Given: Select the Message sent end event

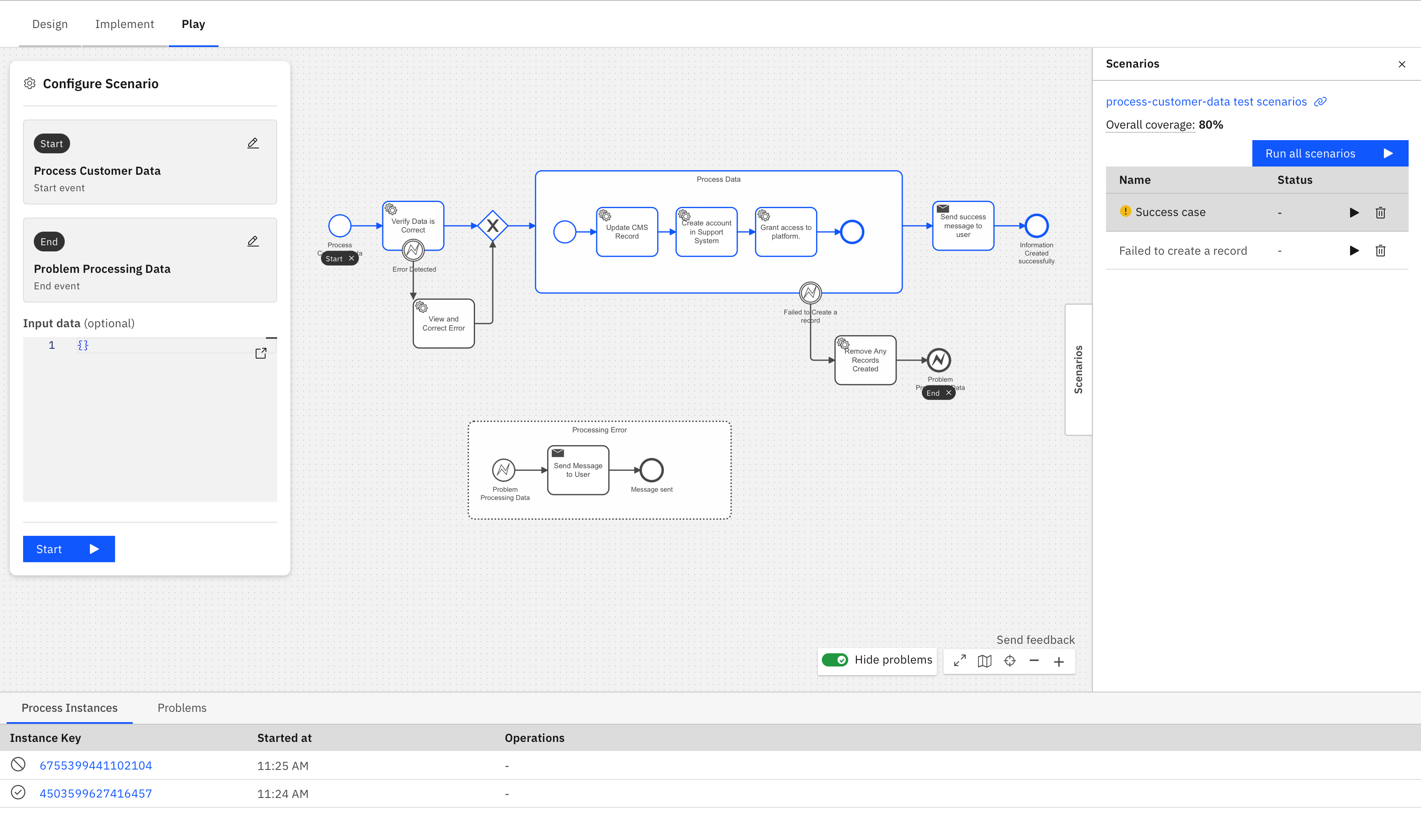Looking at the screenshot, I should pyautogui.click(x=652, y=470).
